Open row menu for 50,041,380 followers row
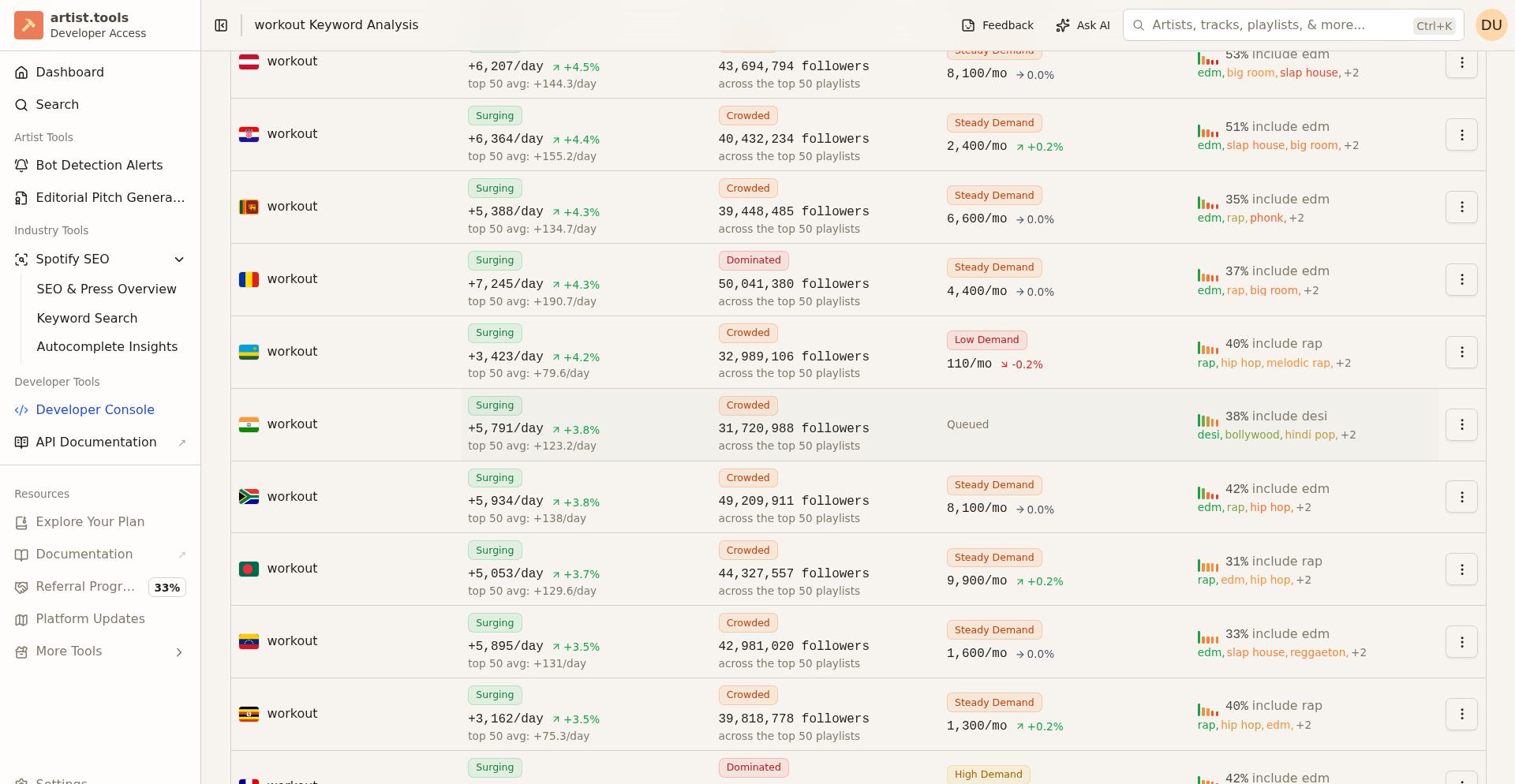This screenshot has width=1515, height=784. coord(1461,279)
